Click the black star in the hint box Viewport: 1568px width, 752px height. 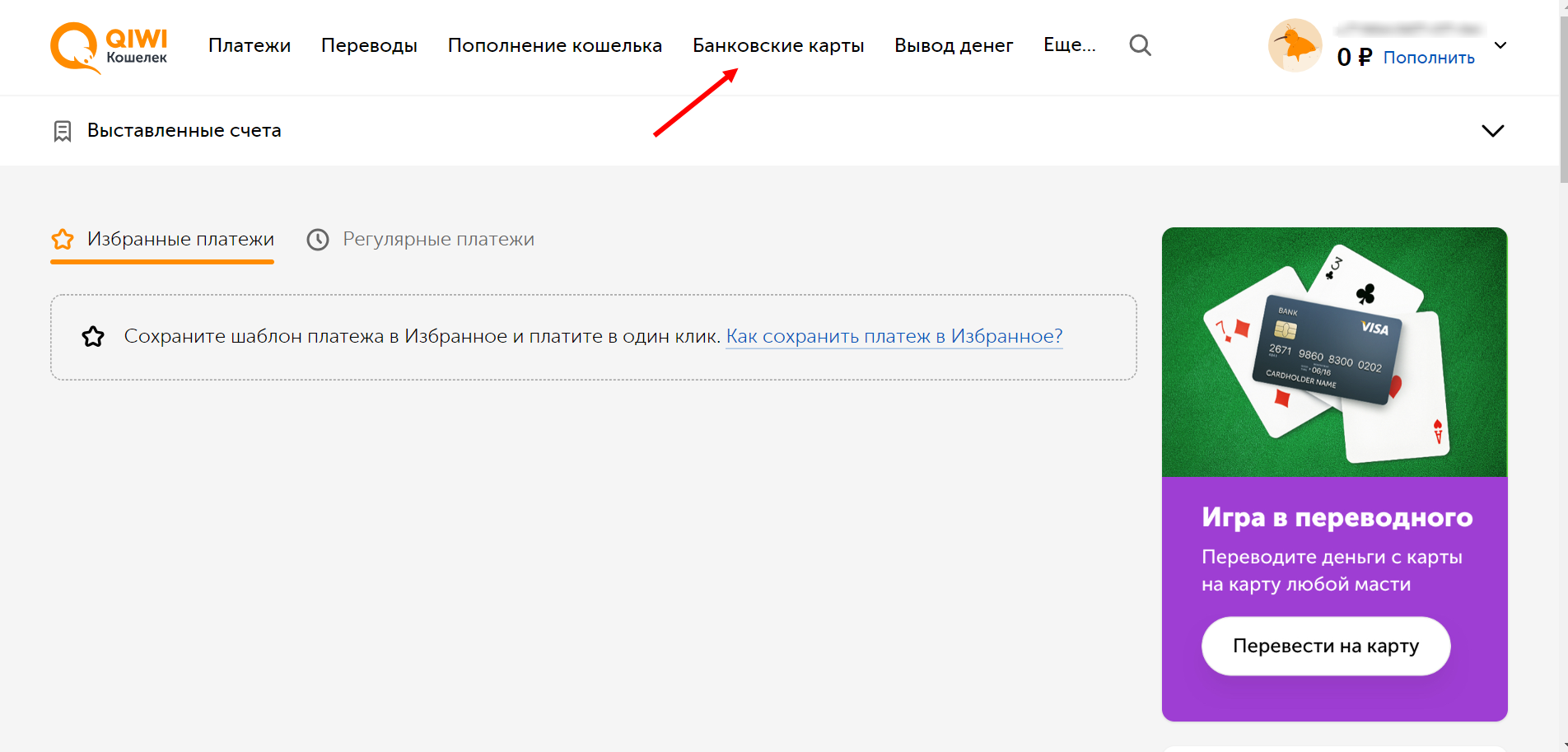tap(93, 337)
